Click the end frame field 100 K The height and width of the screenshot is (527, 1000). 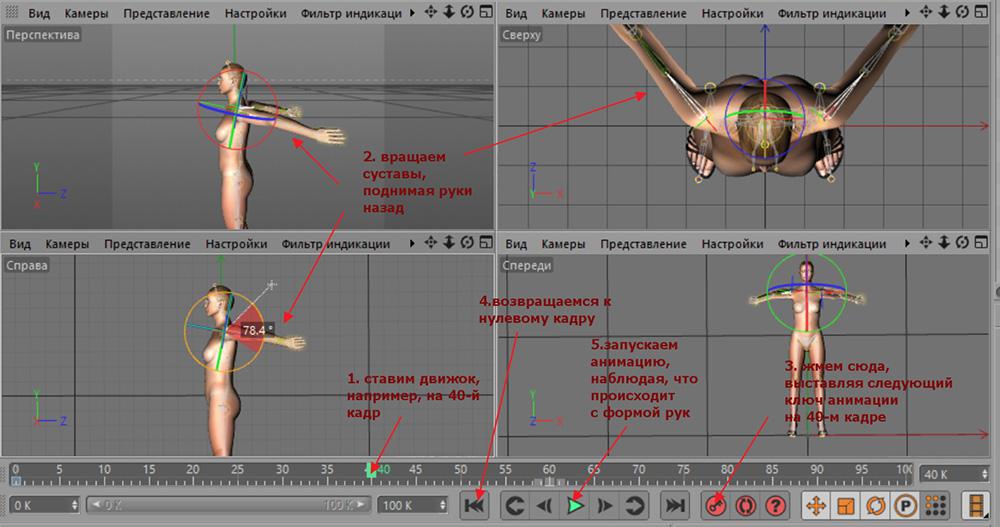408,505
